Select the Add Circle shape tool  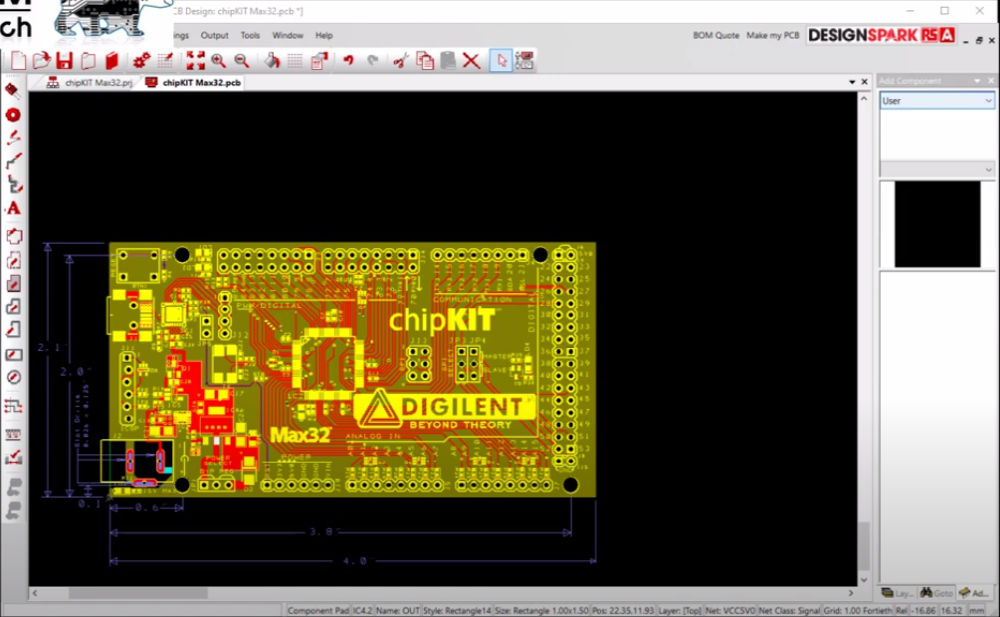point(13,377)
